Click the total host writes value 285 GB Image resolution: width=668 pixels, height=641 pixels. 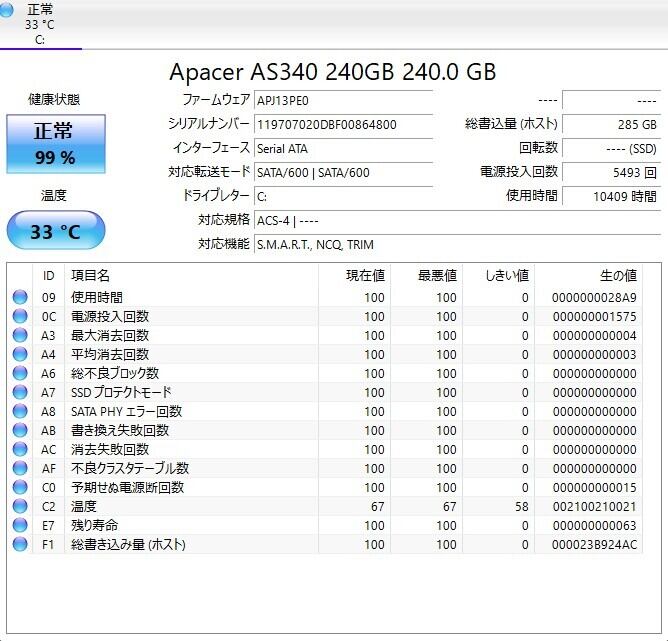(x=611, y=124)
